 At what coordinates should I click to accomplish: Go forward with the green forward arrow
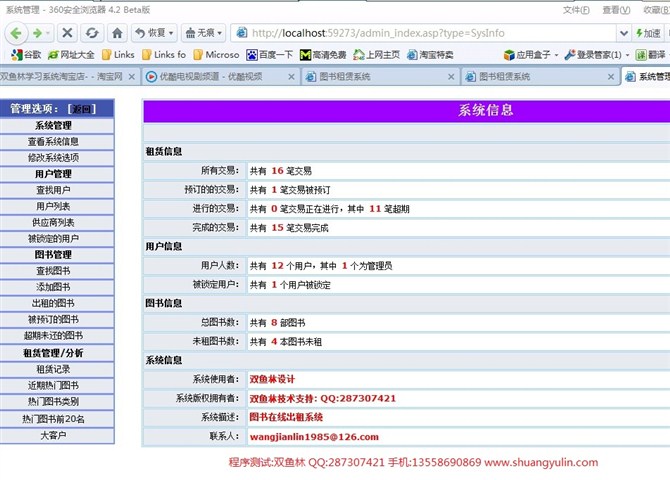(38, 33)
